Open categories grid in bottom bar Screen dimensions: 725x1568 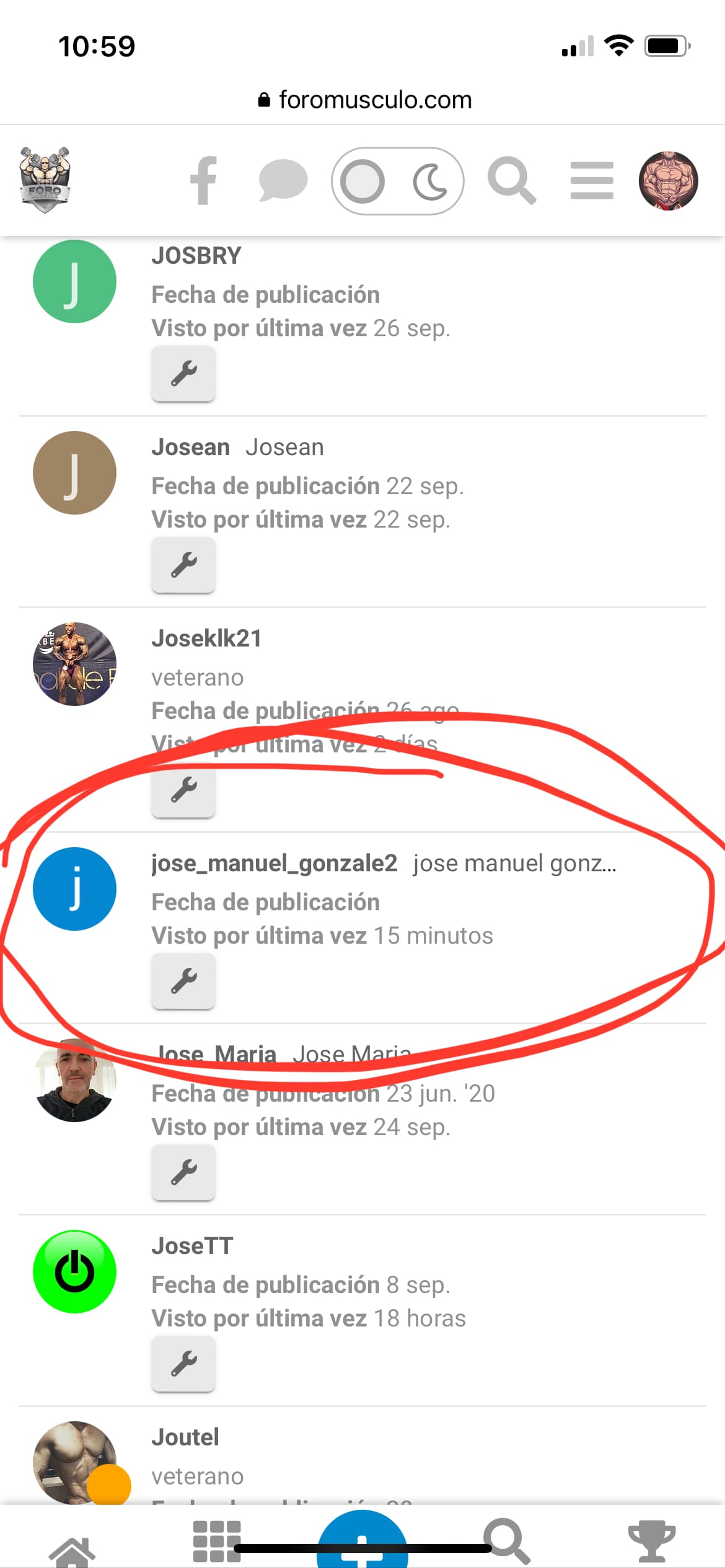tap(216, 1541)
